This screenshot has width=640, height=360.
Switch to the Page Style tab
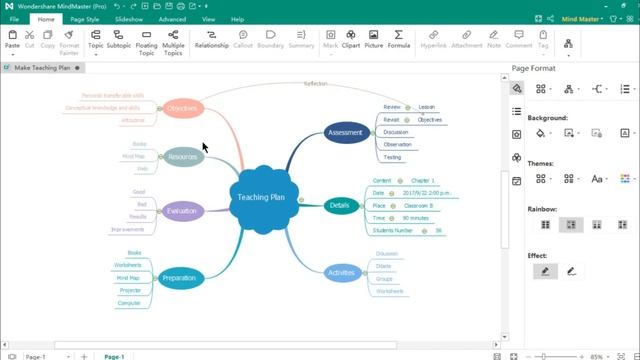coord(84,19)
